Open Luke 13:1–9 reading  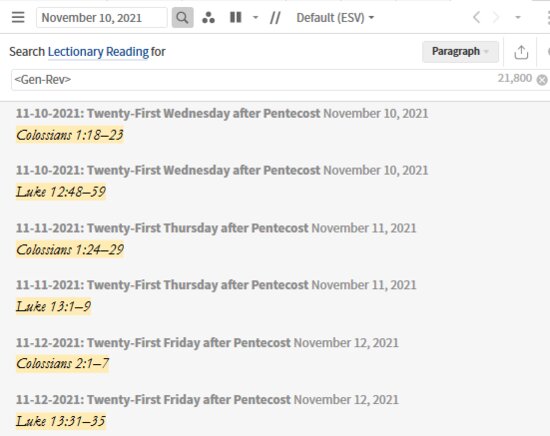tap(54, 307)
